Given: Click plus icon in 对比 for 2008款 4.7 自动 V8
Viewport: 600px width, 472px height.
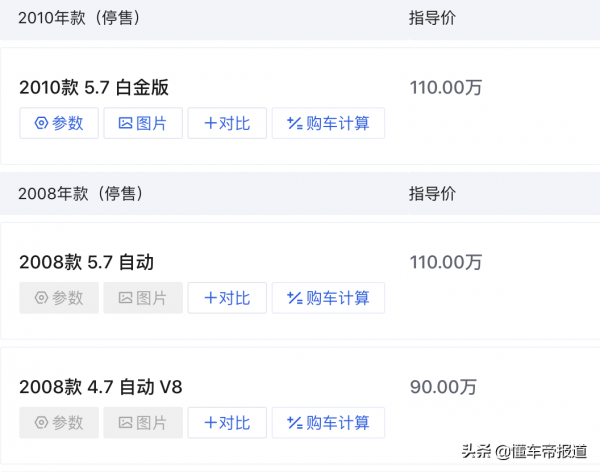Looking at the screenshot, I should [210, 422].
